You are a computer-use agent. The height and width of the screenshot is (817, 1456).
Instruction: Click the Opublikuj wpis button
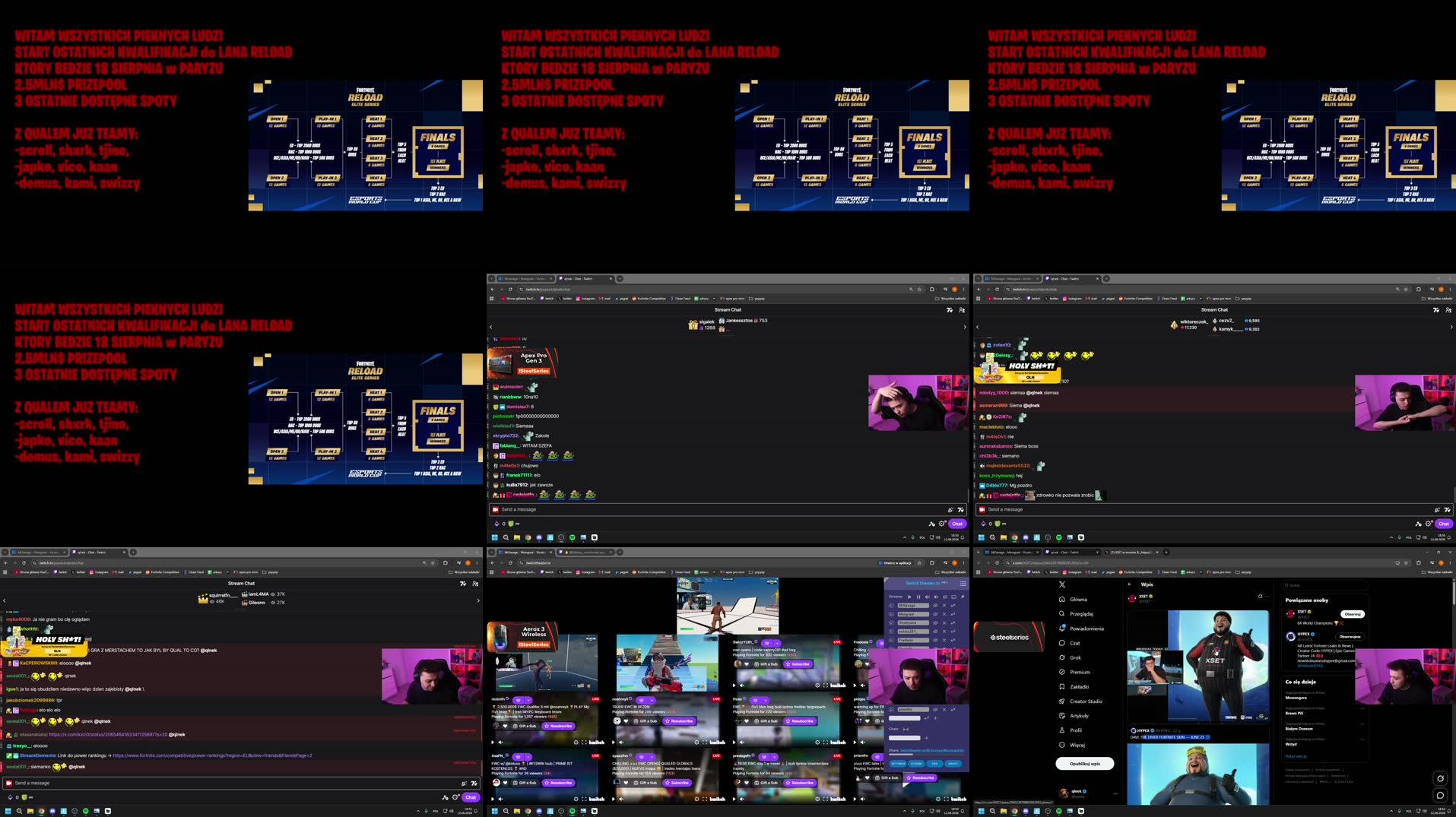[1085, 764]
